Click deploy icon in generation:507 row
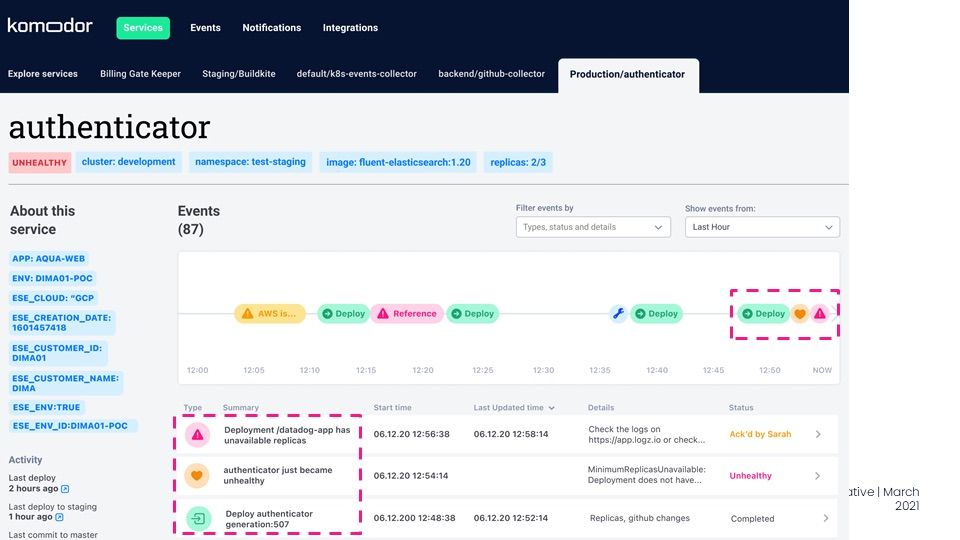The width and height of the screenshot is (960, 540). coord(198,519)
